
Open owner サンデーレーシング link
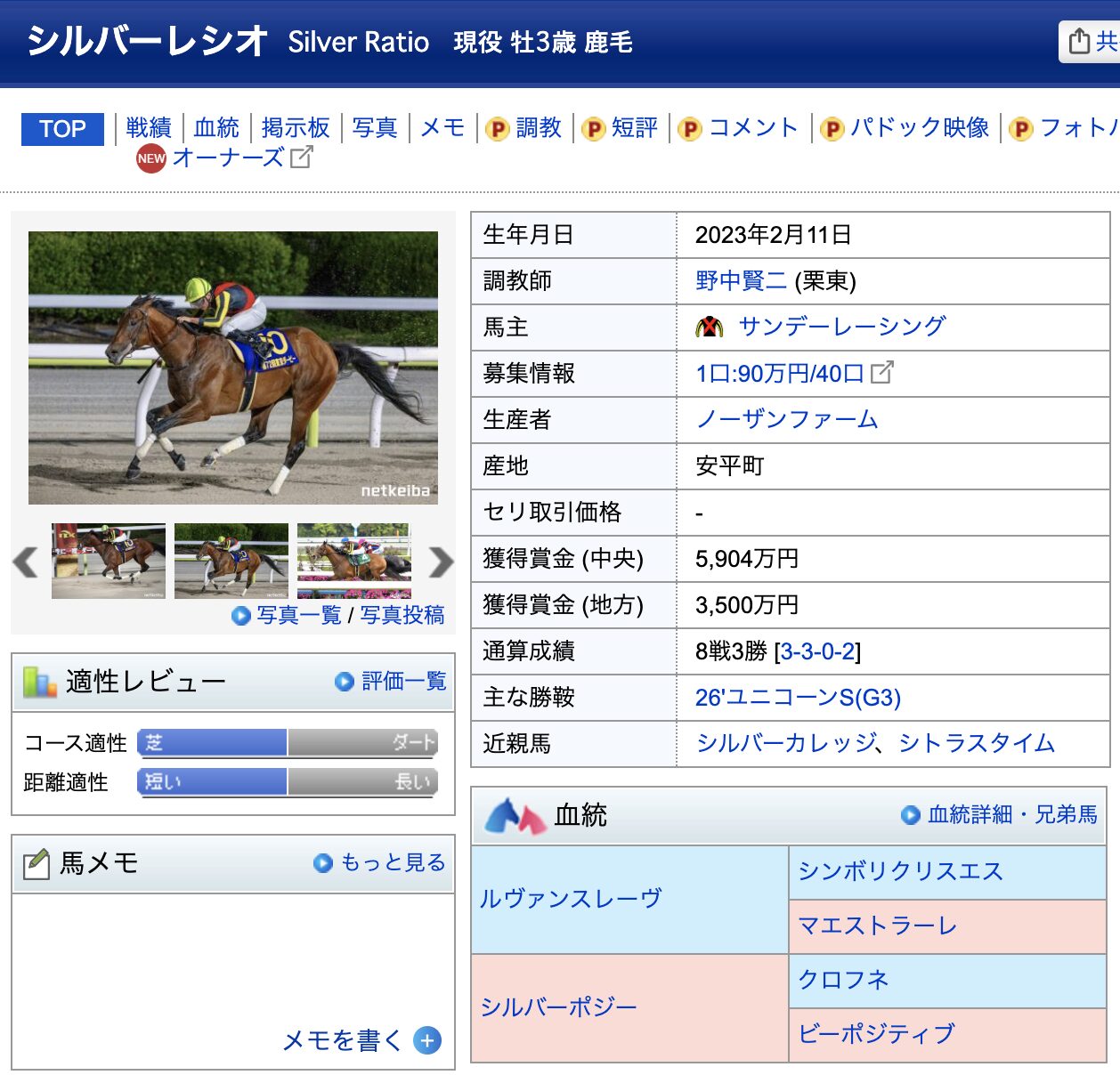[x=842, y=327]
